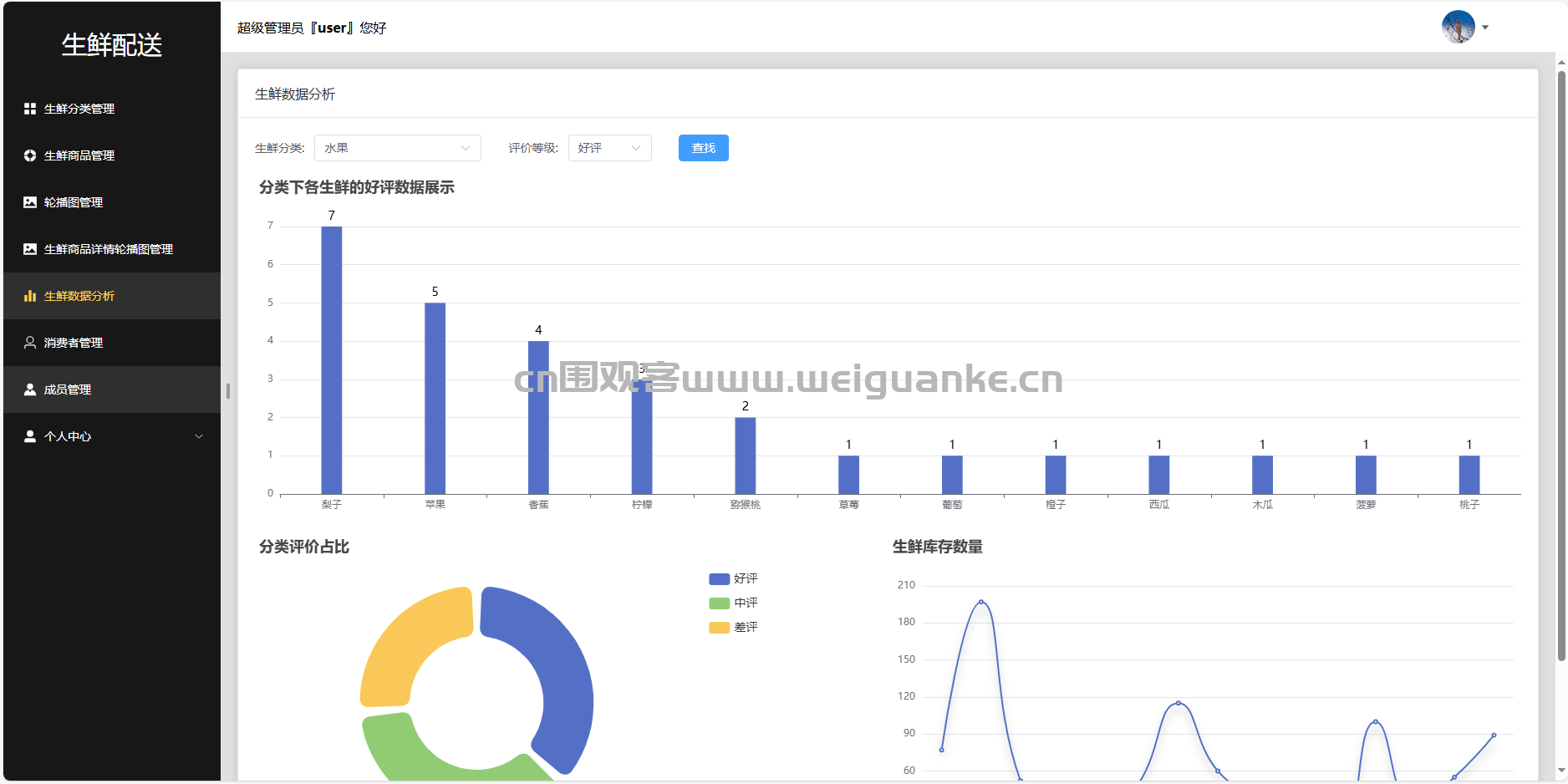
Task: Open the avatar dropdown caret
Action: [x=1485, y=28]
